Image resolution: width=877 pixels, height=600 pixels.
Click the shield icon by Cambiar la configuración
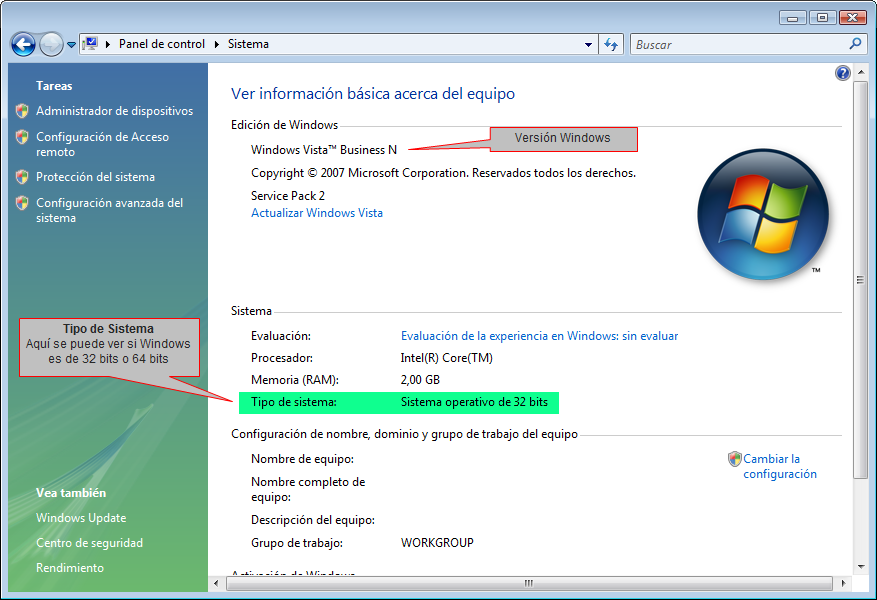734,459
